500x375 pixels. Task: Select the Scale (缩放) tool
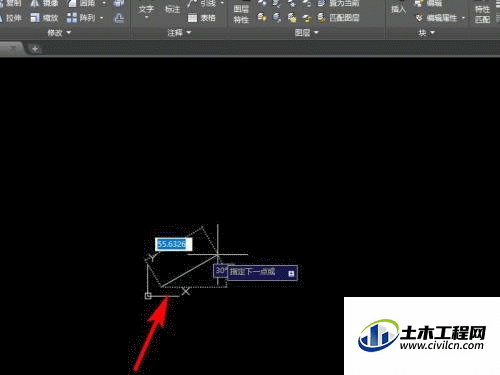(44, 18)
